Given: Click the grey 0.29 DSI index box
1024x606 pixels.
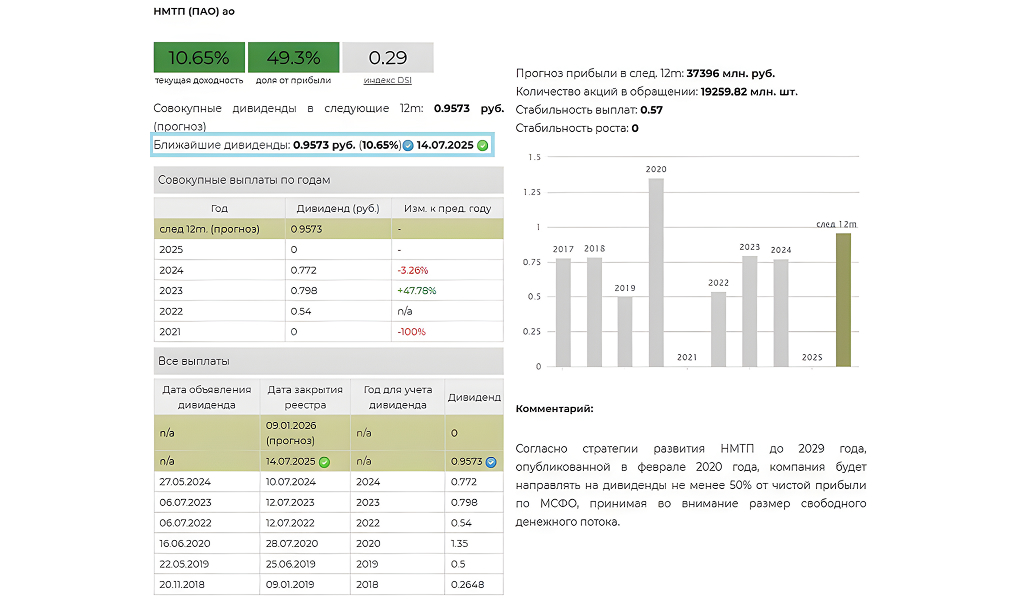Looking at the screenshot, I should (388, 57).
